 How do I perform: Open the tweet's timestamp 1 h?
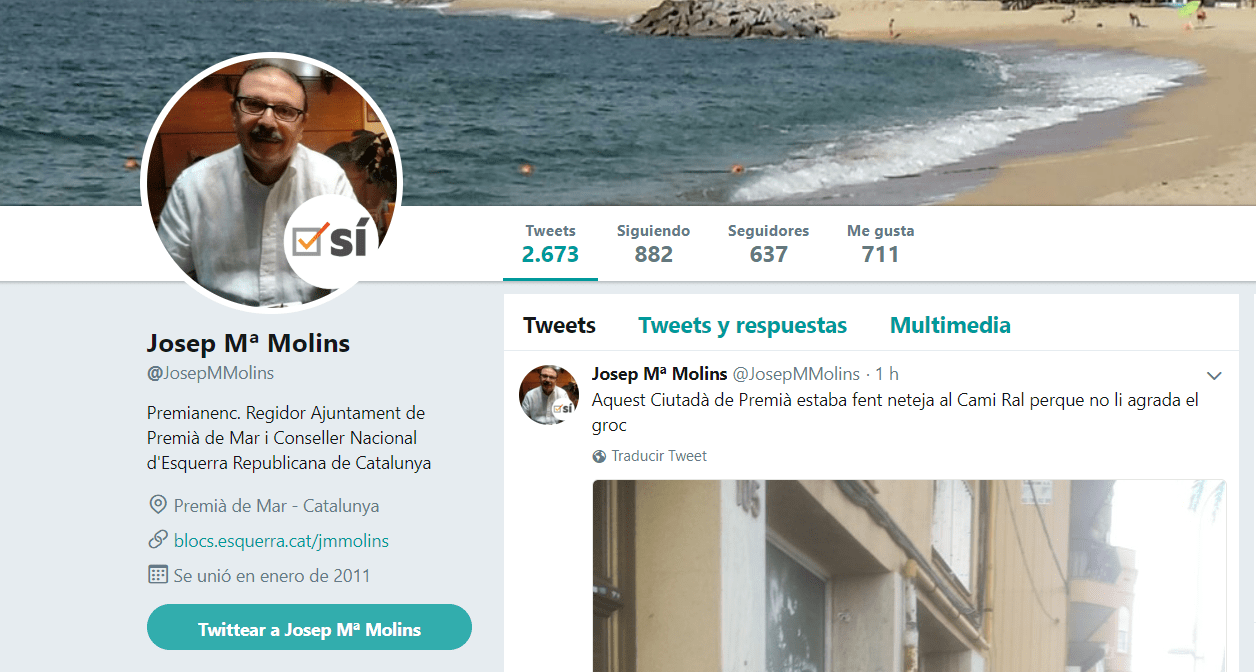pyautogui.click(x=887, y=374)
